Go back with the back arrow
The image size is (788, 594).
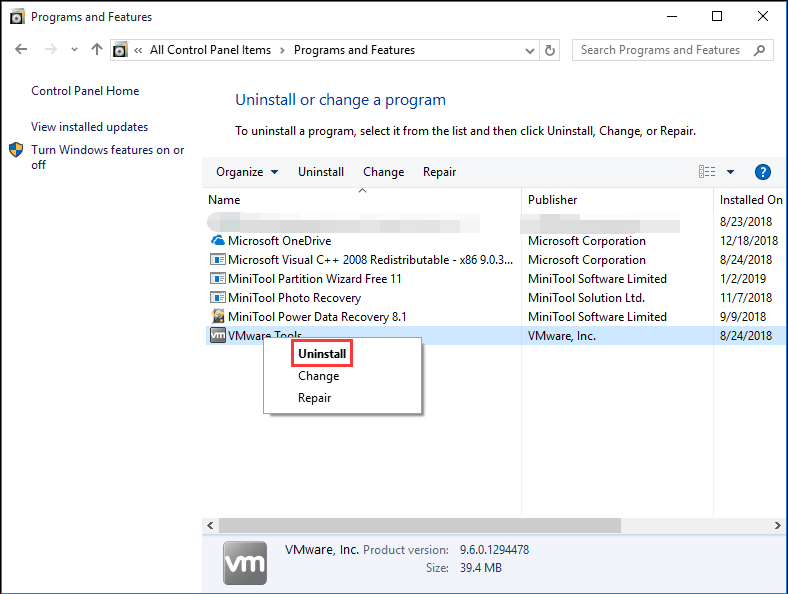tap(21, 49)
